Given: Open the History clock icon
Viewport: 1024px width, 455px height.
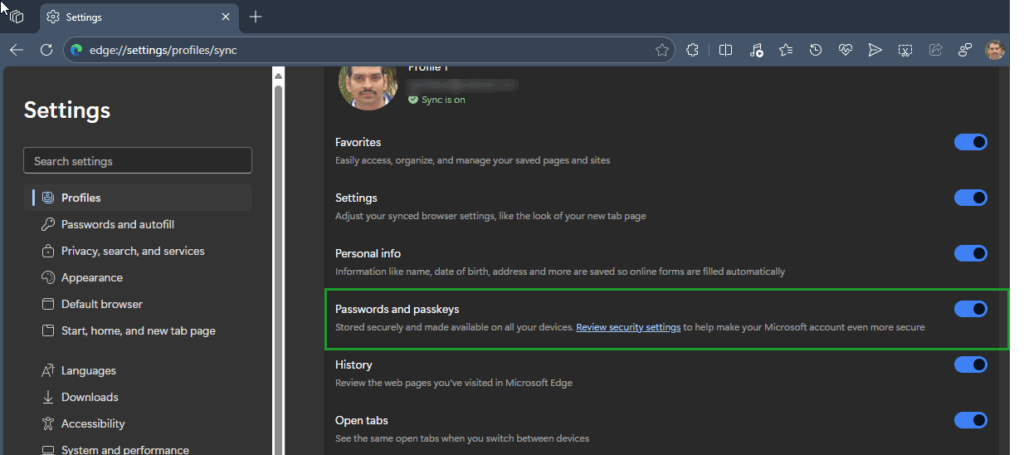Looking at the screenshot, I should click(x=815, y=50).
